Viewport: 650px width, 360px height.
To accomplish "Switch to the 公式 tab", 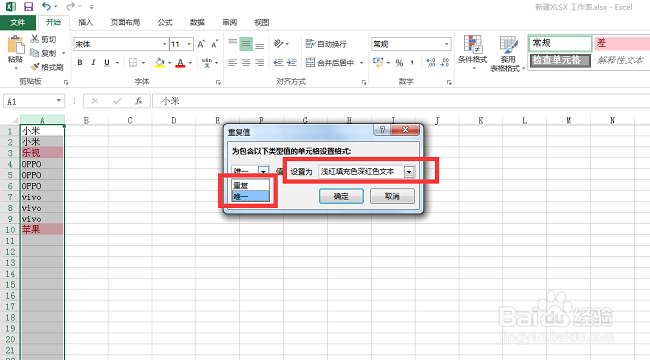I will coord(165,22).
